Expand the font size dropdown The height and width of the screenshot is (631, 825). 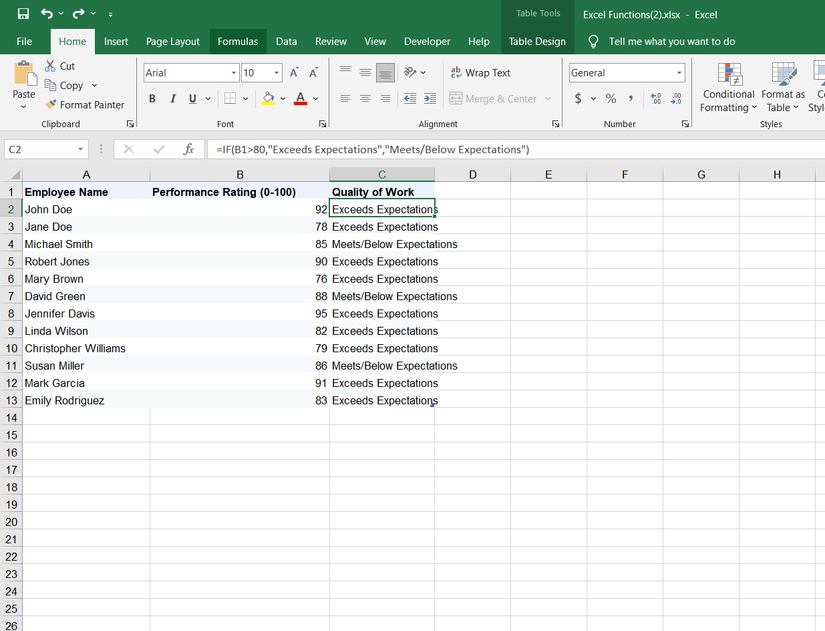pos(276,72)
